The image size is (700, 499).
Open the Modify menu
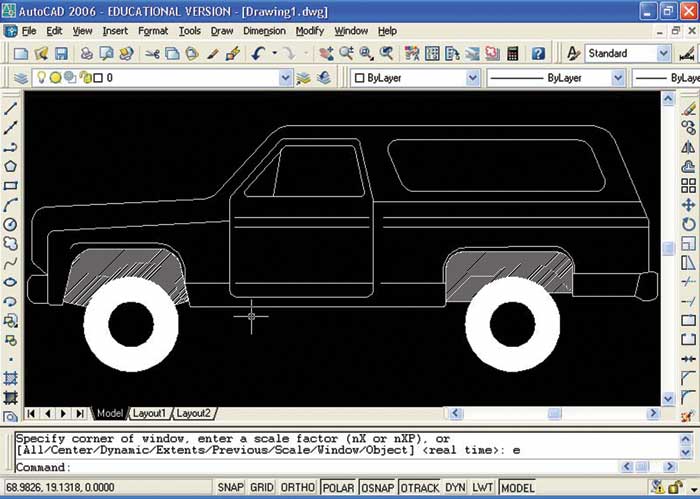(309, 31)
